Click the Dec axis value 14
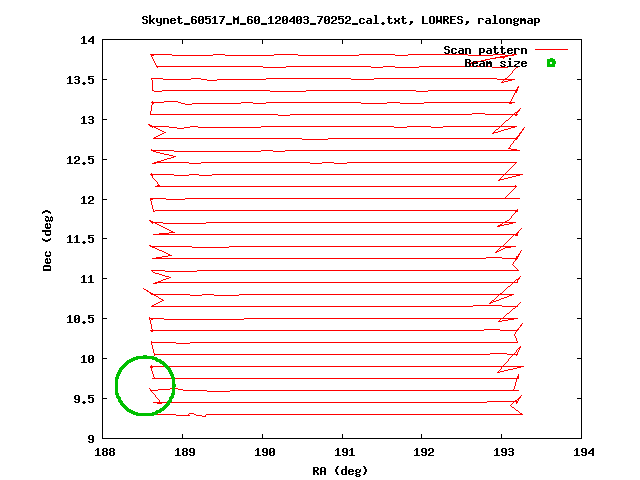640x480 pixels. pyautogui.click(x=87, y=40)
